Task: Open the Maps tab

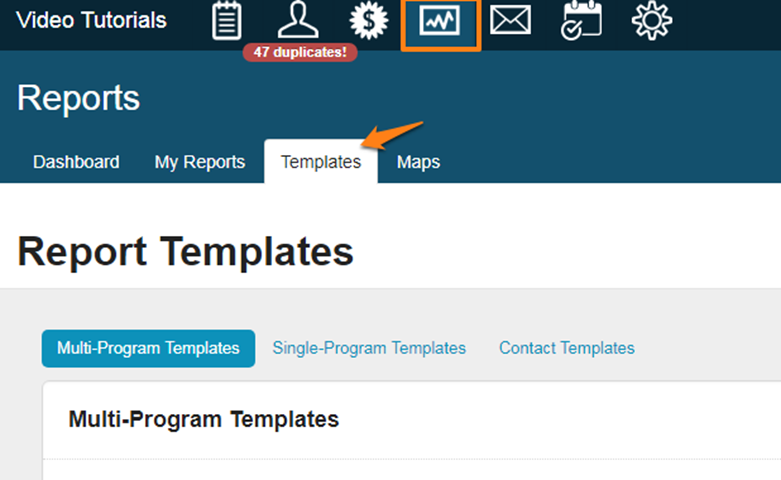Action: (418, 162)
